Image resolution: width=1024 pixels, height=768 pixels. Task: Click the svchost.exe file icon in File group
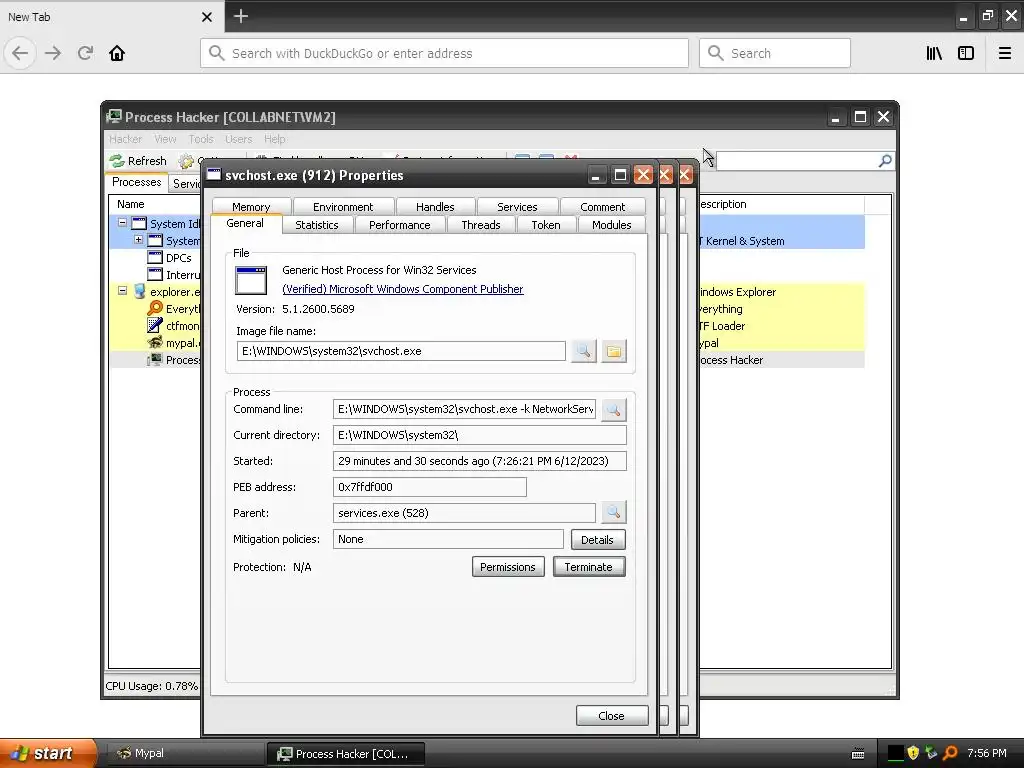point(251,281)
